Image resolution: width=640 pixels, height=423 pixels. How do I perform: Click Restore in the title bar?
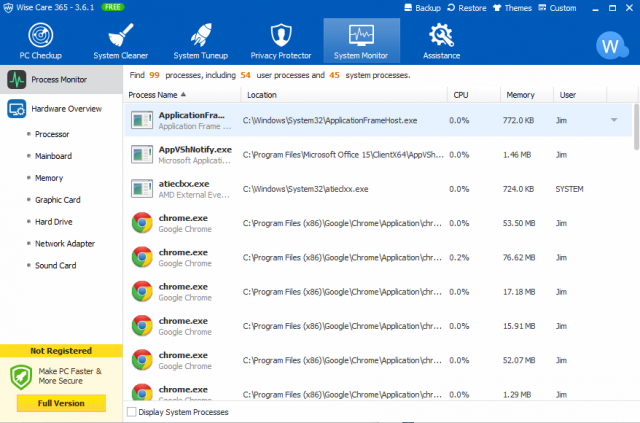click(x=467, y=8)
